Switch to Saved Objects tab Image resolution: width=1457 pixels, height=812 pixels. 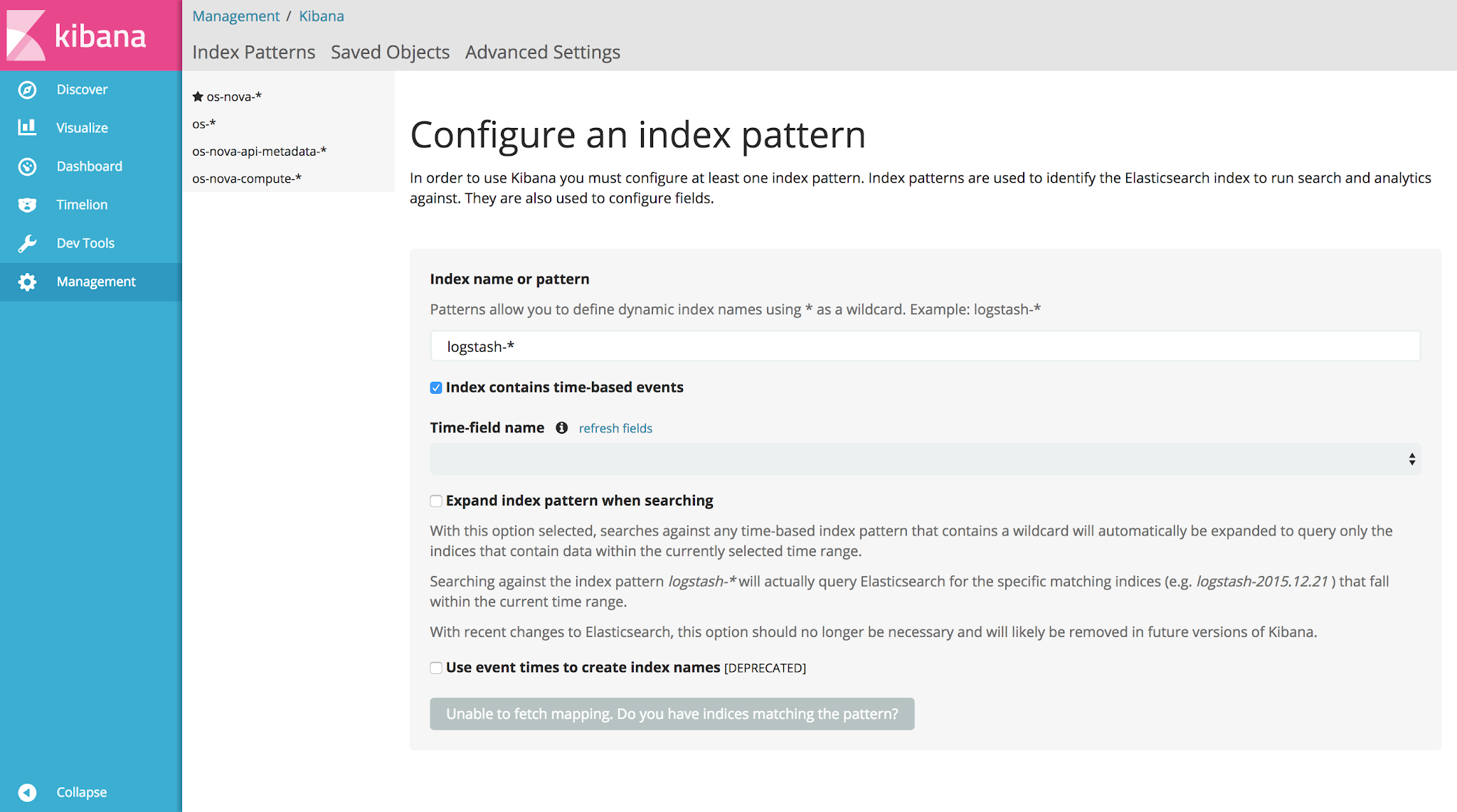[x=390, y=52]
